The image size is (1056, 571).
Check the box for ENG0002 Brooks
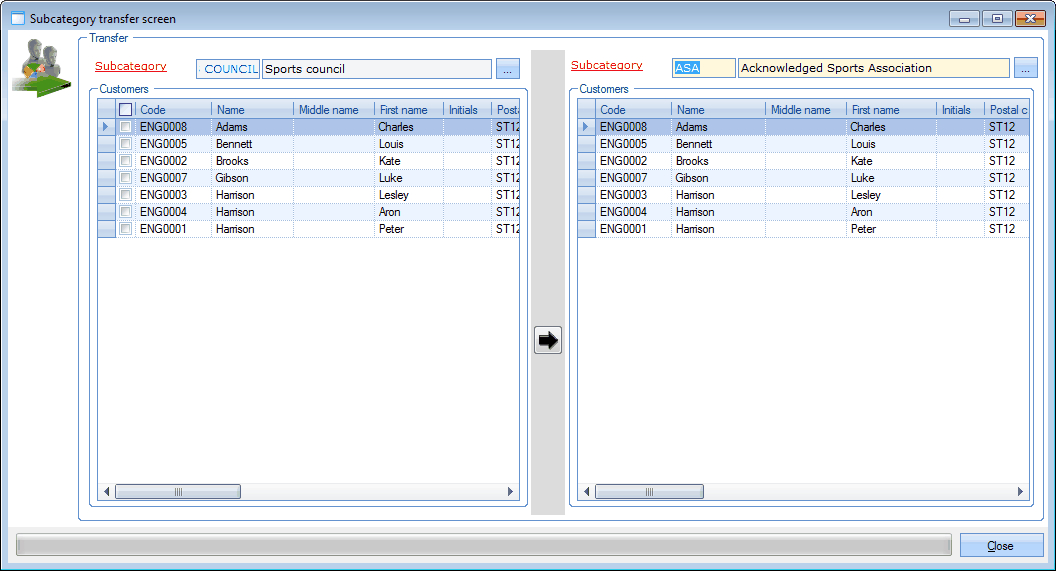[x=125, y=161]
